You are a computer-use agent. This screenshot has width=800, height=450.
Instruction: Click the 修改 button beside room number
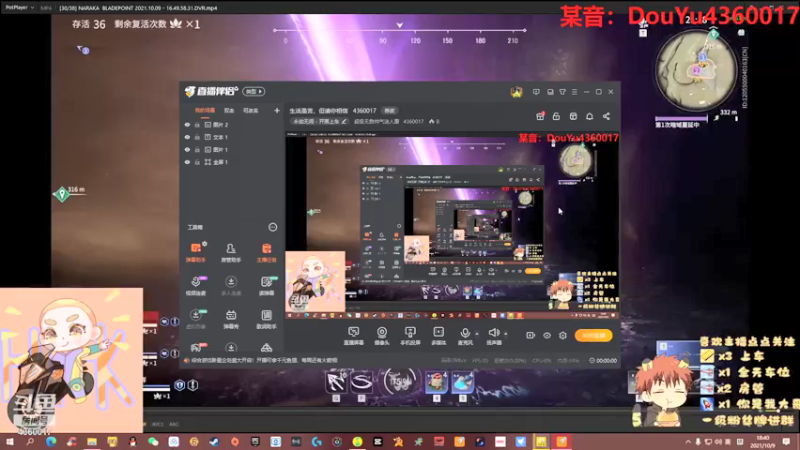[390, 111]
